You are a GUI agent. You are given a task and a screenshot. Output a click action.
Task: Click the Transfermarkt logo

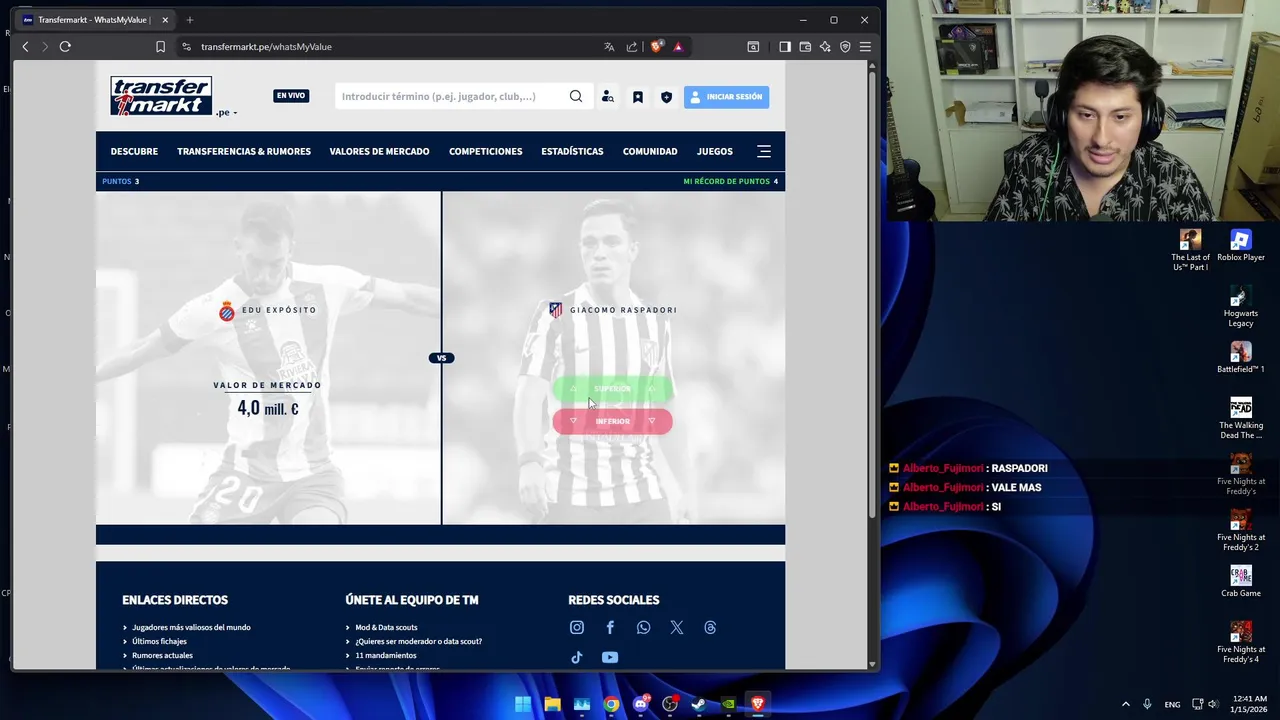pos(161,96)
